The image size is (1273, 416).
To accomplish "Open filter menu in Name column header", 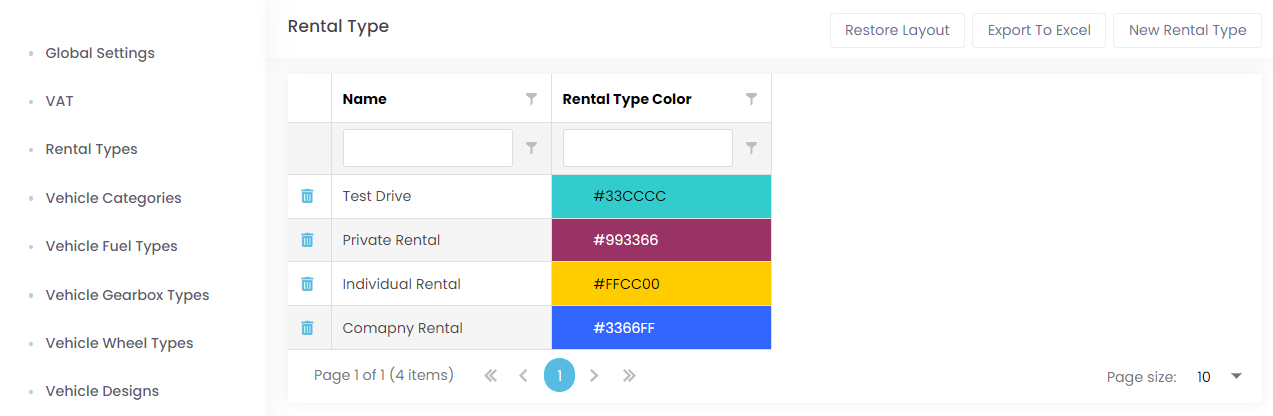I will 531,99.
